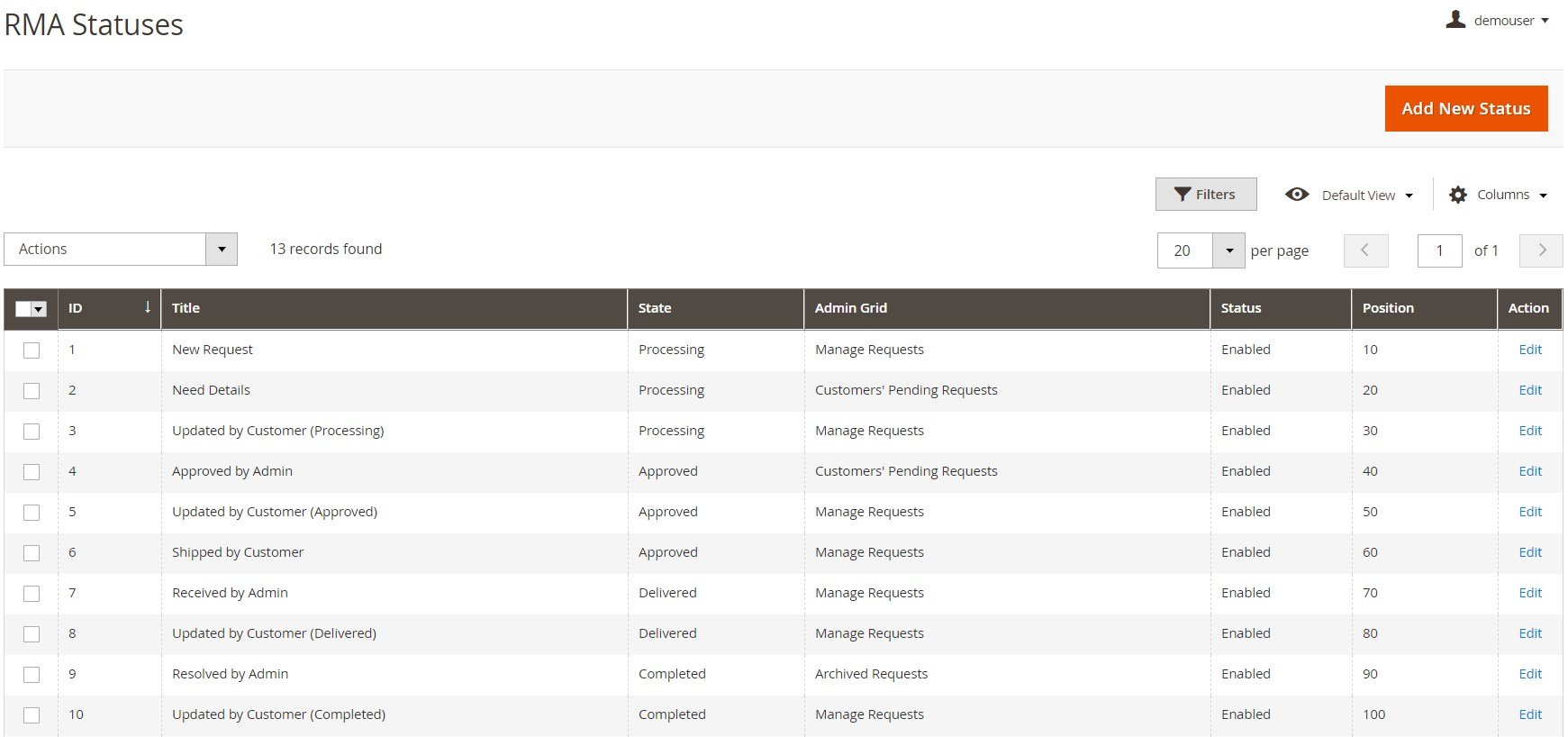Select Updated by Customer (Approved) checkbox
Viewport: 1568px width, 737px height.
(32, 513)
